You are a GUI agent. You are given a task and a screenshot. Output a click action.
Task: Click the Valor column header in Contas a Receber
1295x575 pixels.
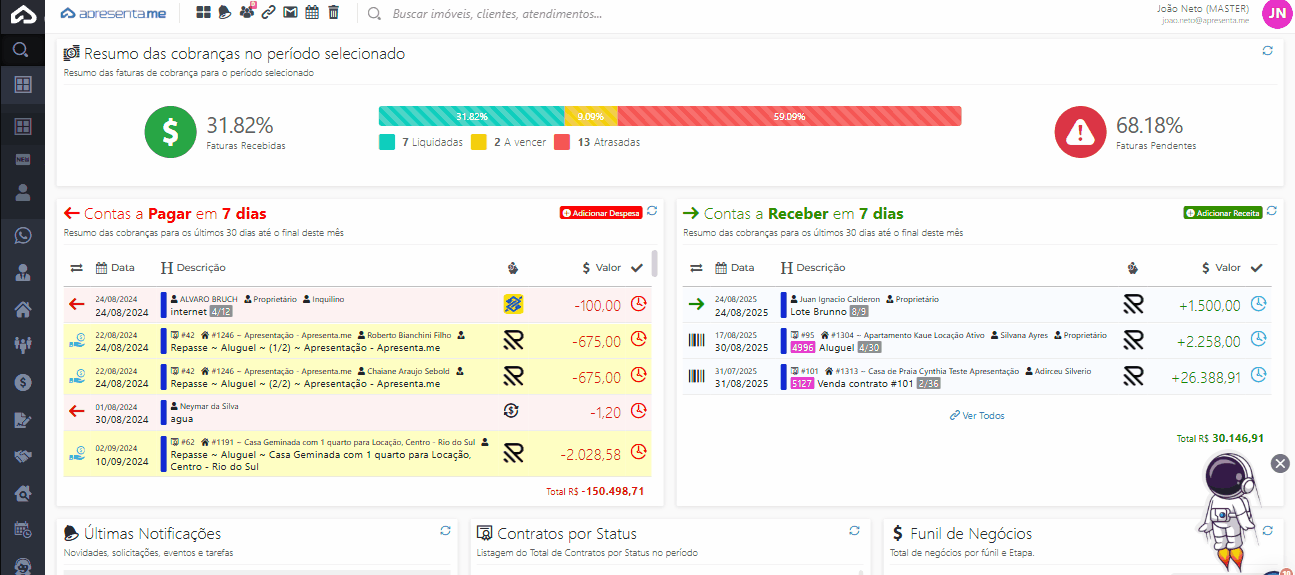coord(1221,268)
